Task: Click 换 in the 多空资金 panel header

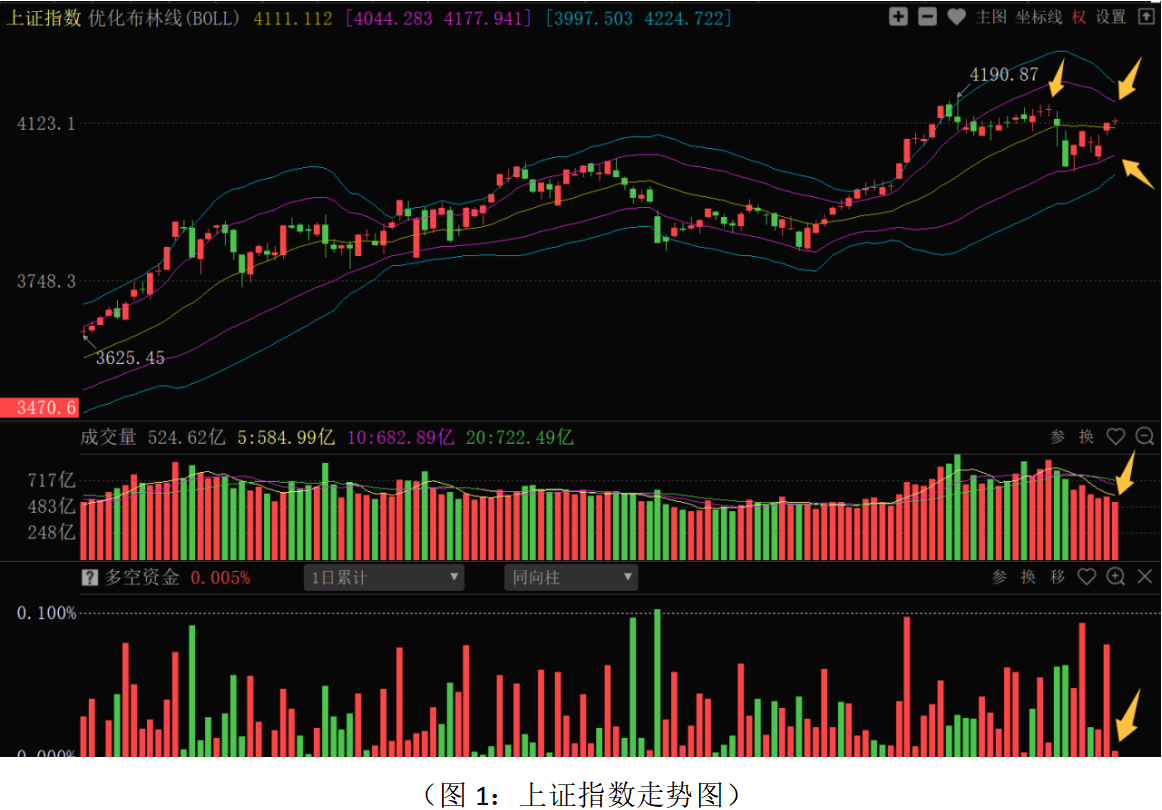Action: click(1028, 577)
